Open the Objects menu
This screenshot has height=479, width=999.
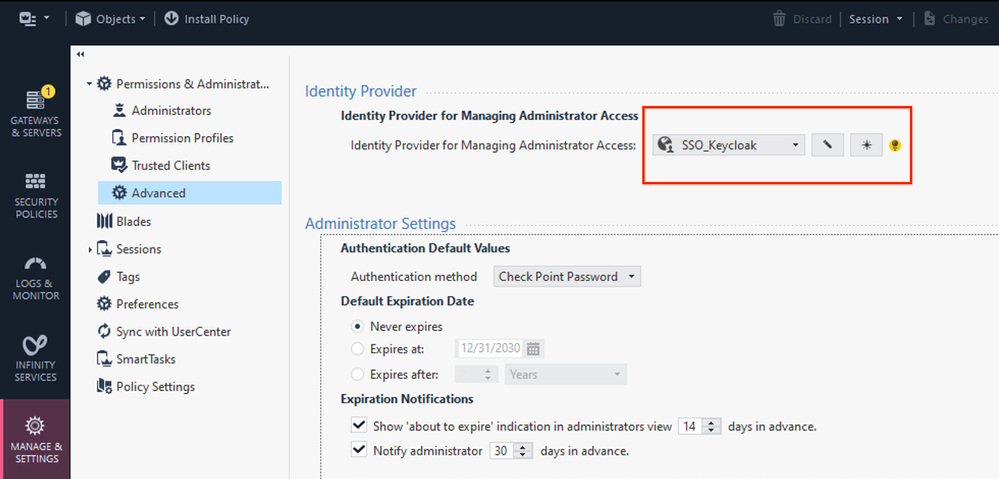[110, 19]
